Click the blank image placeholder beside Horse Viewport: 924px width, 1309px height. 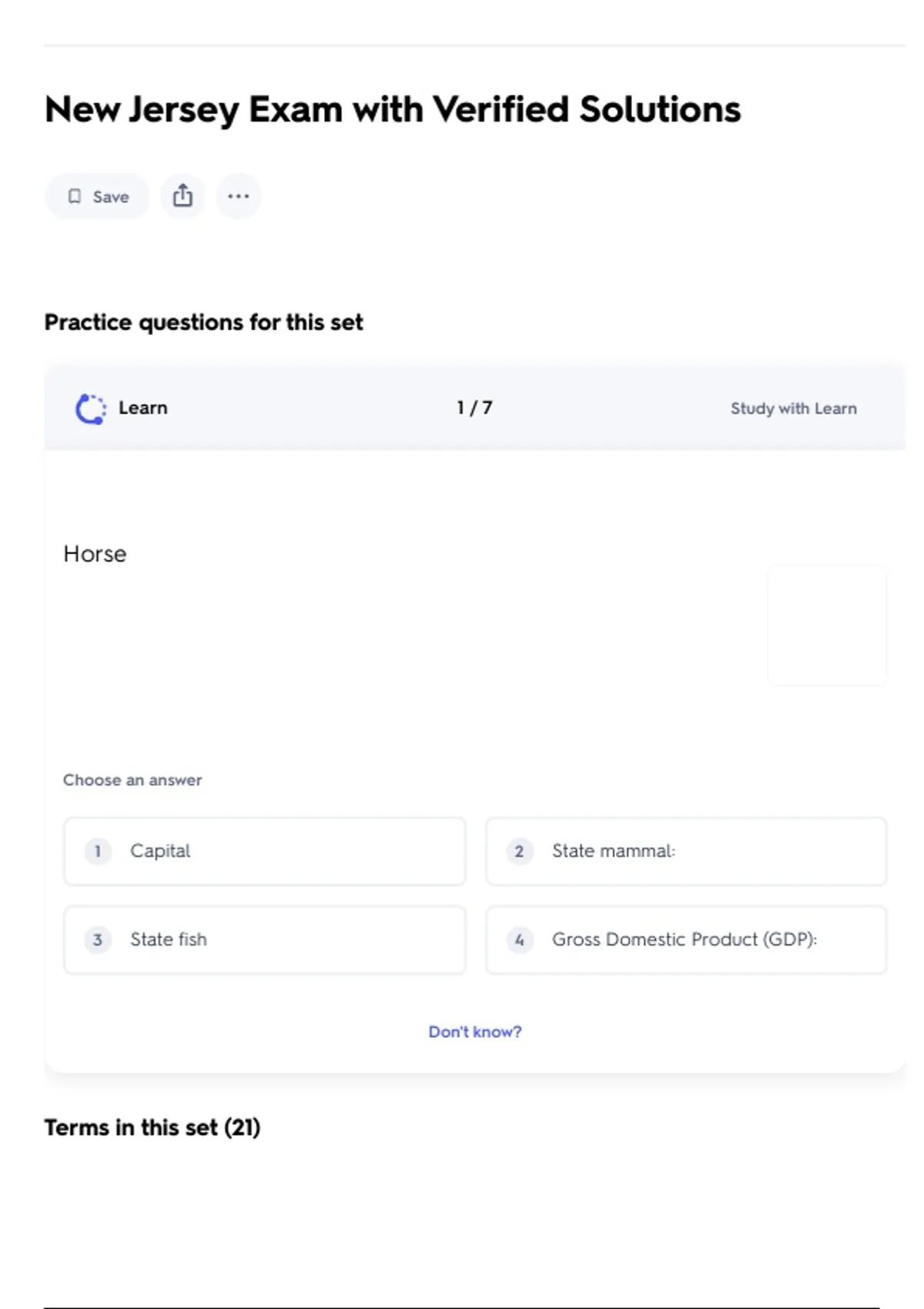pyautogui.click(x=826, y=625)
